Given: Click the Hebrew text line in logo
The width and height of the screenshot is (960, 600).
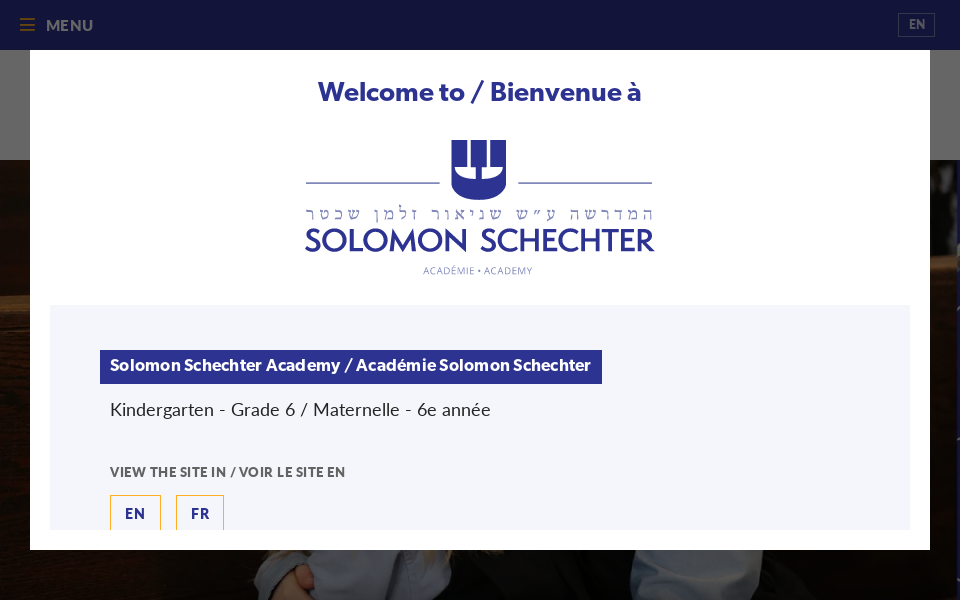Looking at the screenshot, I should [x=480, y=214].
